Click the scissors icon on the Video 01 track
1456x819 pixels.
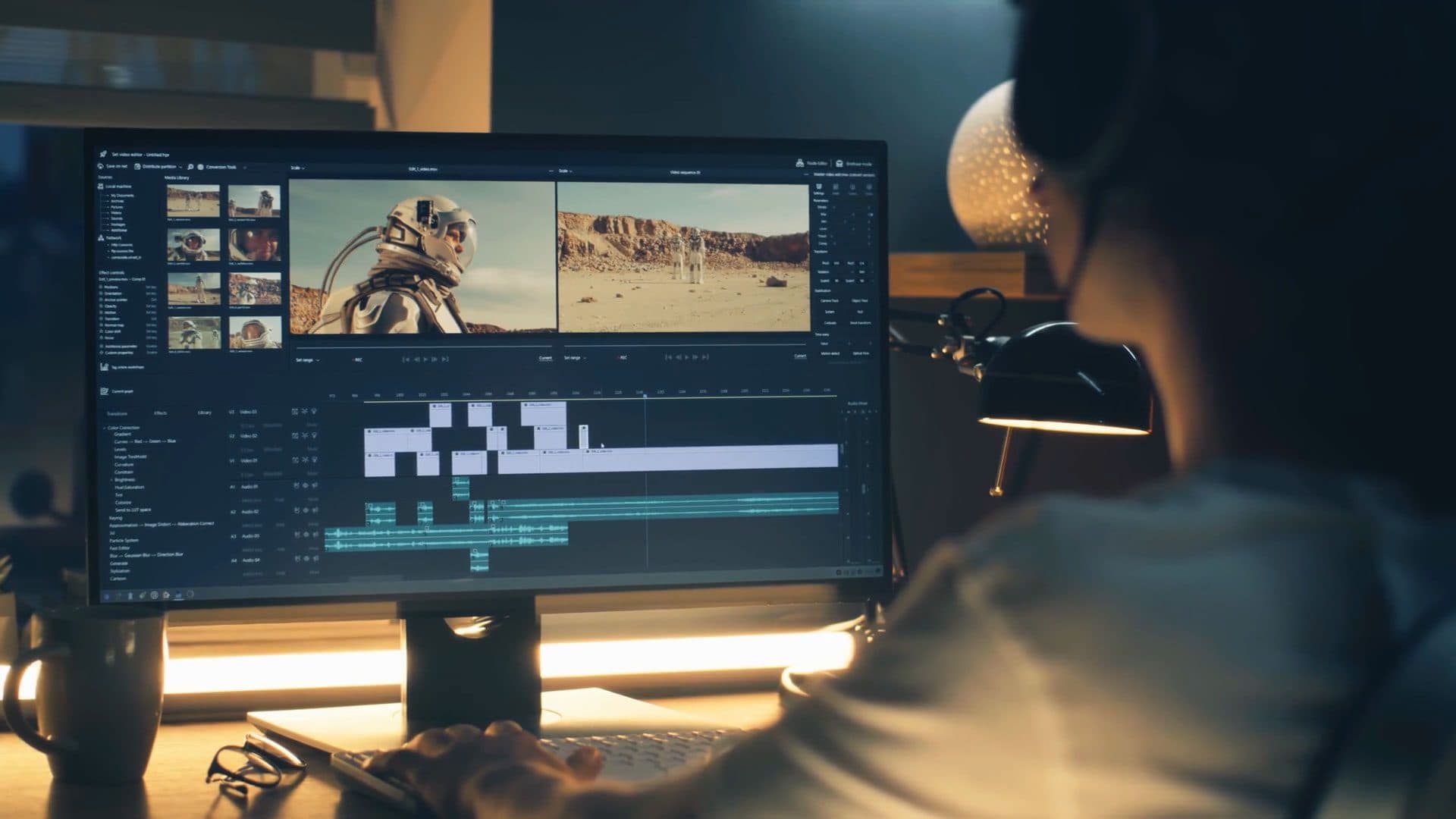coord(305,459)
